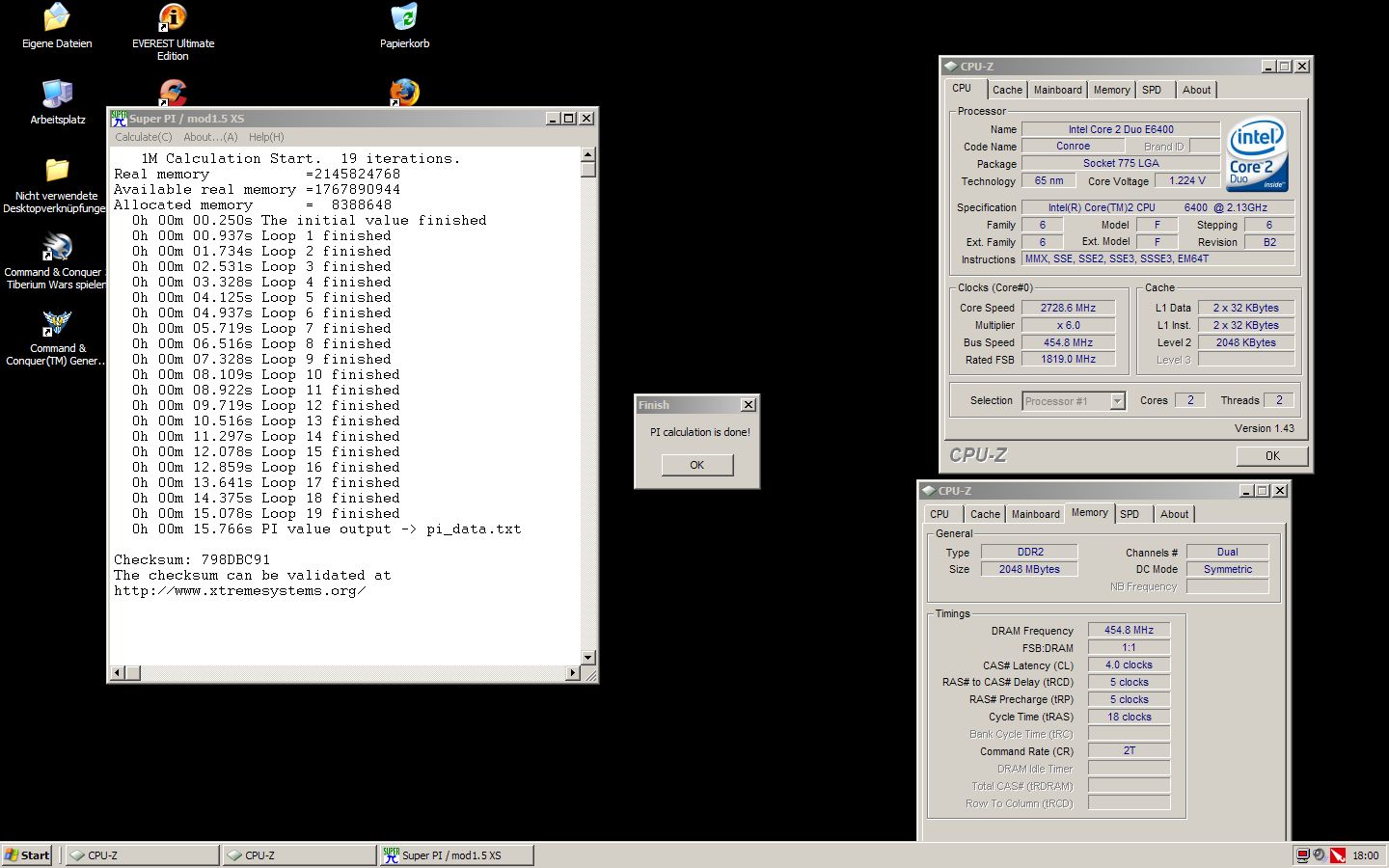Click upper CPU-Z window title icon
Image resolution: width=1389 pixels, height=868 pixels.
(x=950, y=67)
